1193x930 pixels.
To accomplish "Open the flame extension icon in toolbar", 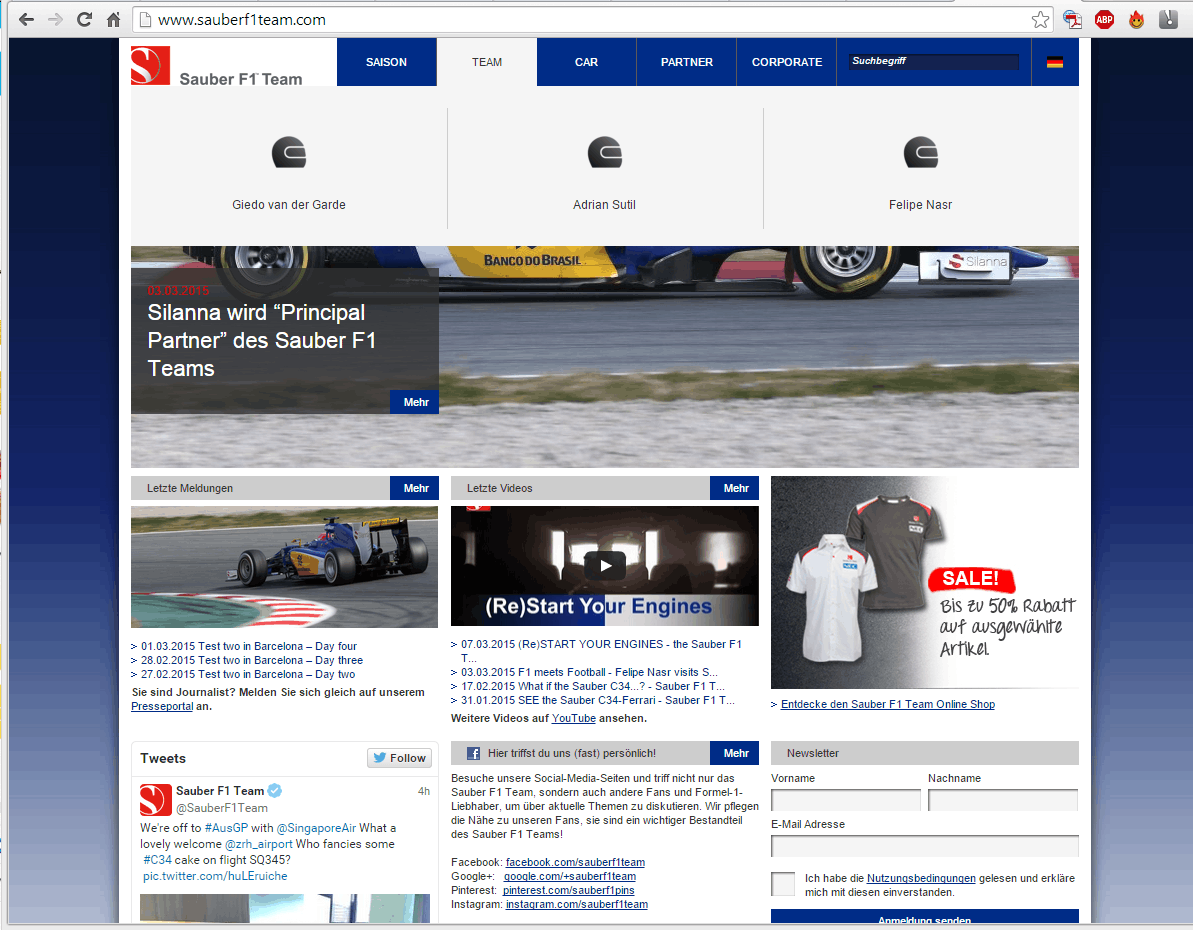I will [x=1136, y=20].
